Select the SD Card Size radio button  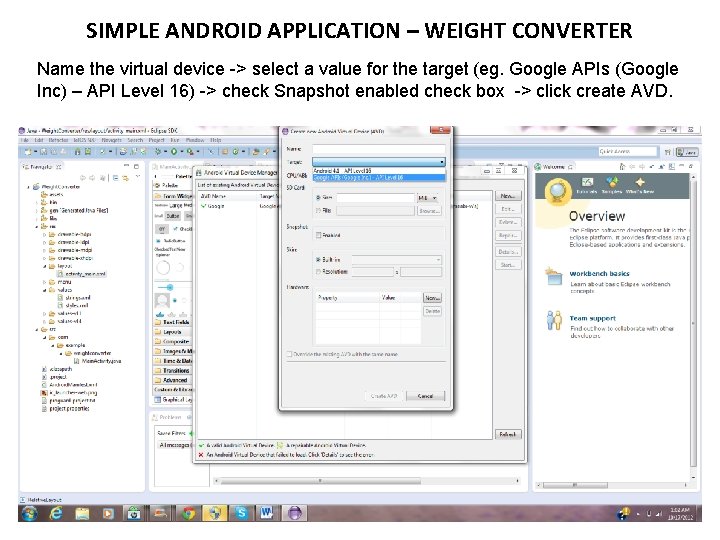[318, 197]
